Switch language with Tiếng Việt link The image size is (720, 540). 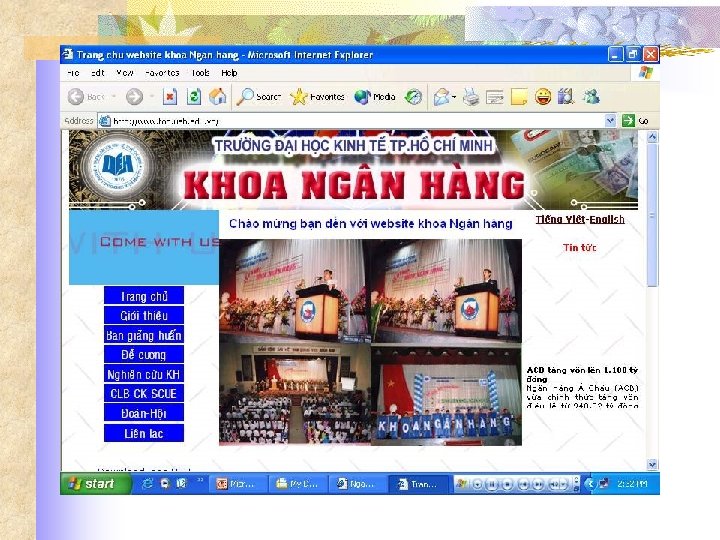click(560, 219)
